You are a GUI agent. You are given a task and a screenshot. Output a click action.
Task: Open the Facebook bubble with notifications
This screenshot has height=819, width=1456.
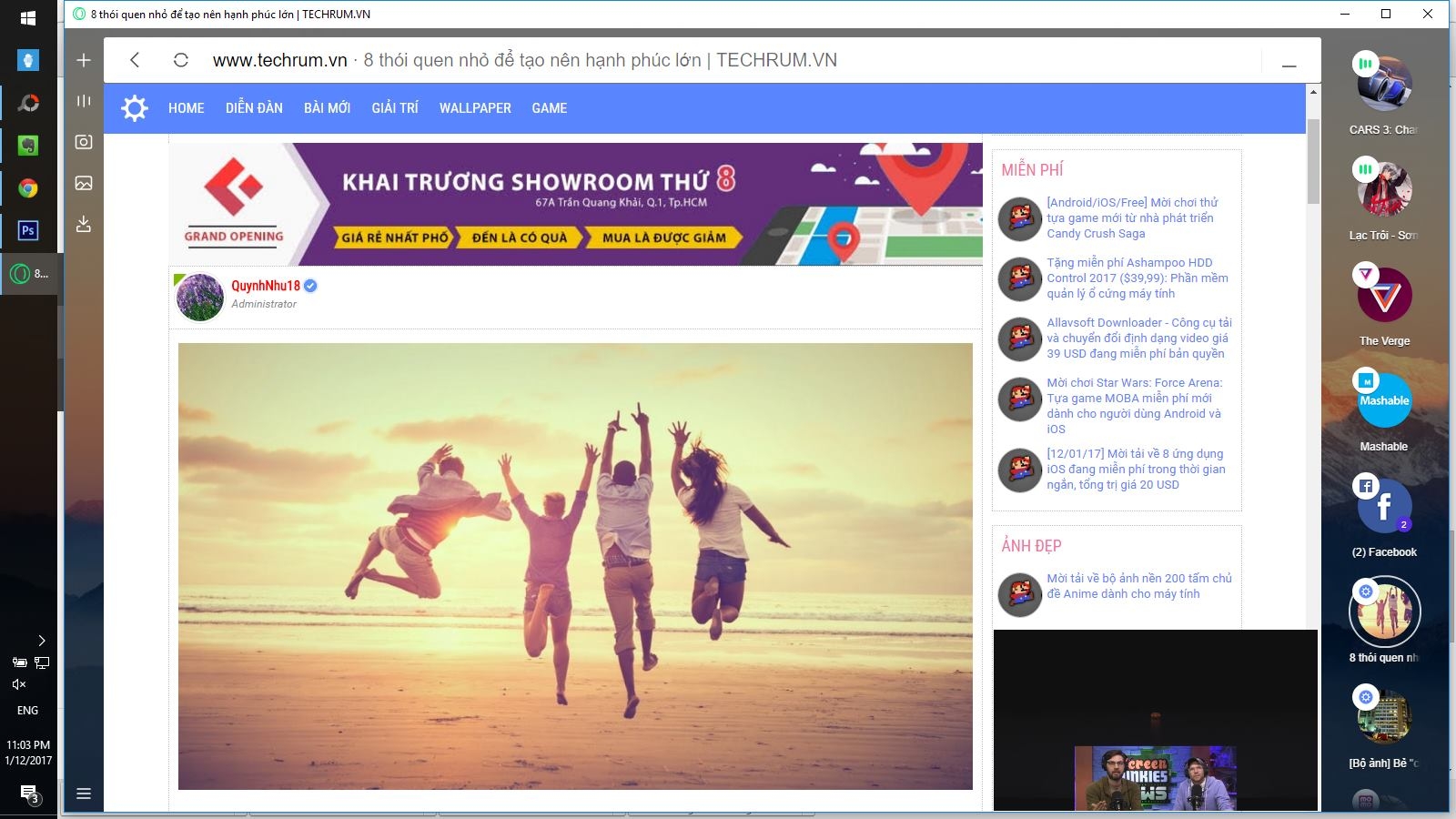[x=1384, y=505]
